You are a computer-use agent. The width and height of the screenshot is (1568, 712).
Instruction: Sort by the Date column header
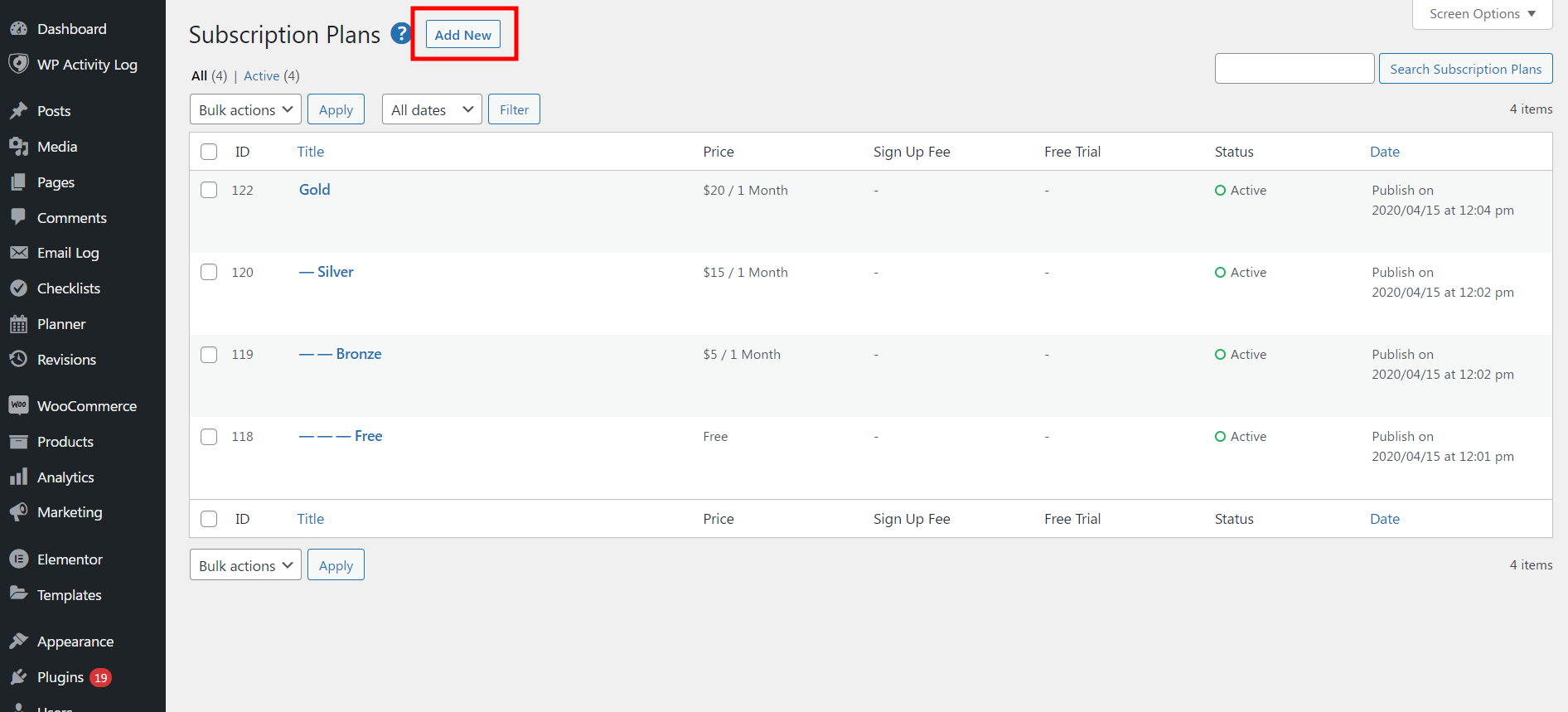point(1385,152)
